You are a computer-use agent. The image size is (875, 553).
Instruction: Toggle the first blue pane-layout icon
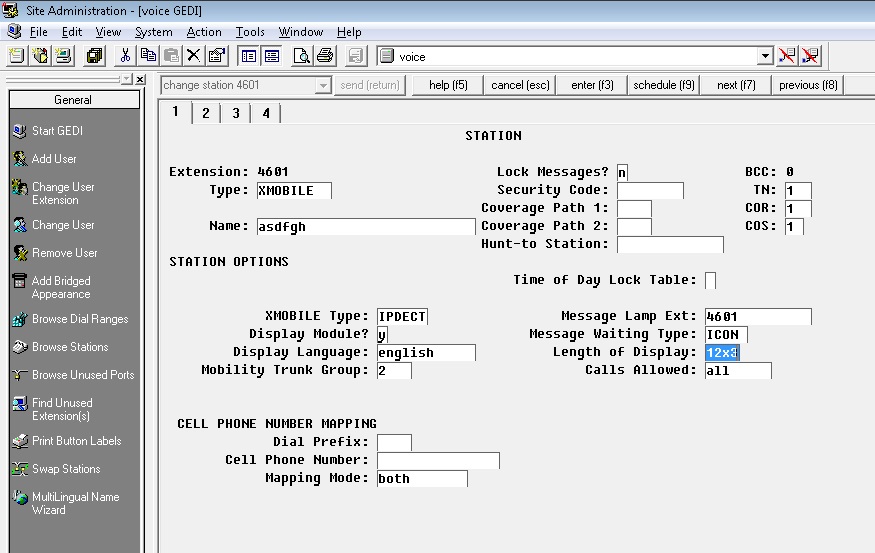pyautogui.click(x=248, y=56)
